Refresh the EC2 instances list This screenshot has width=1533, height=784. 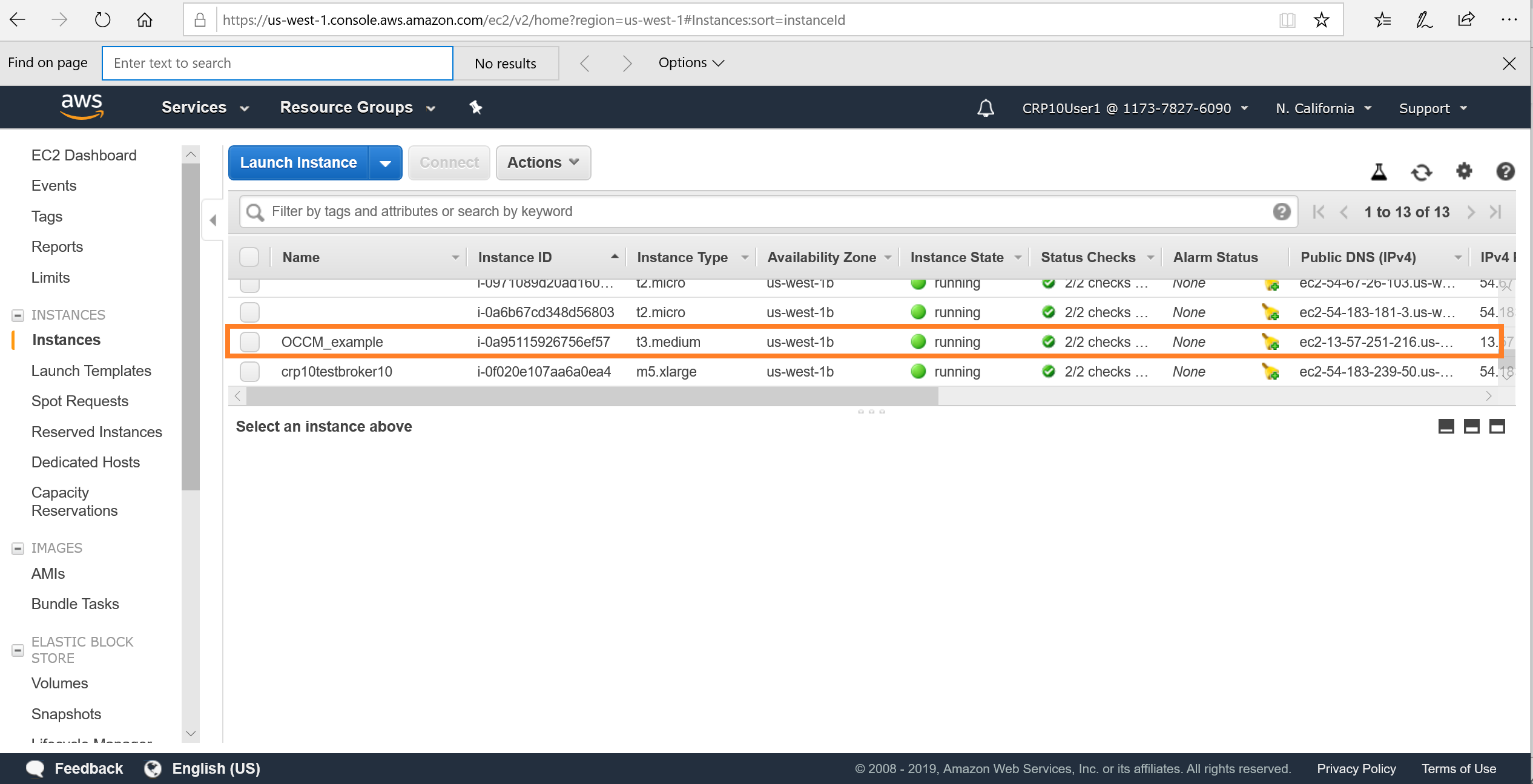tap(1422, 172)
